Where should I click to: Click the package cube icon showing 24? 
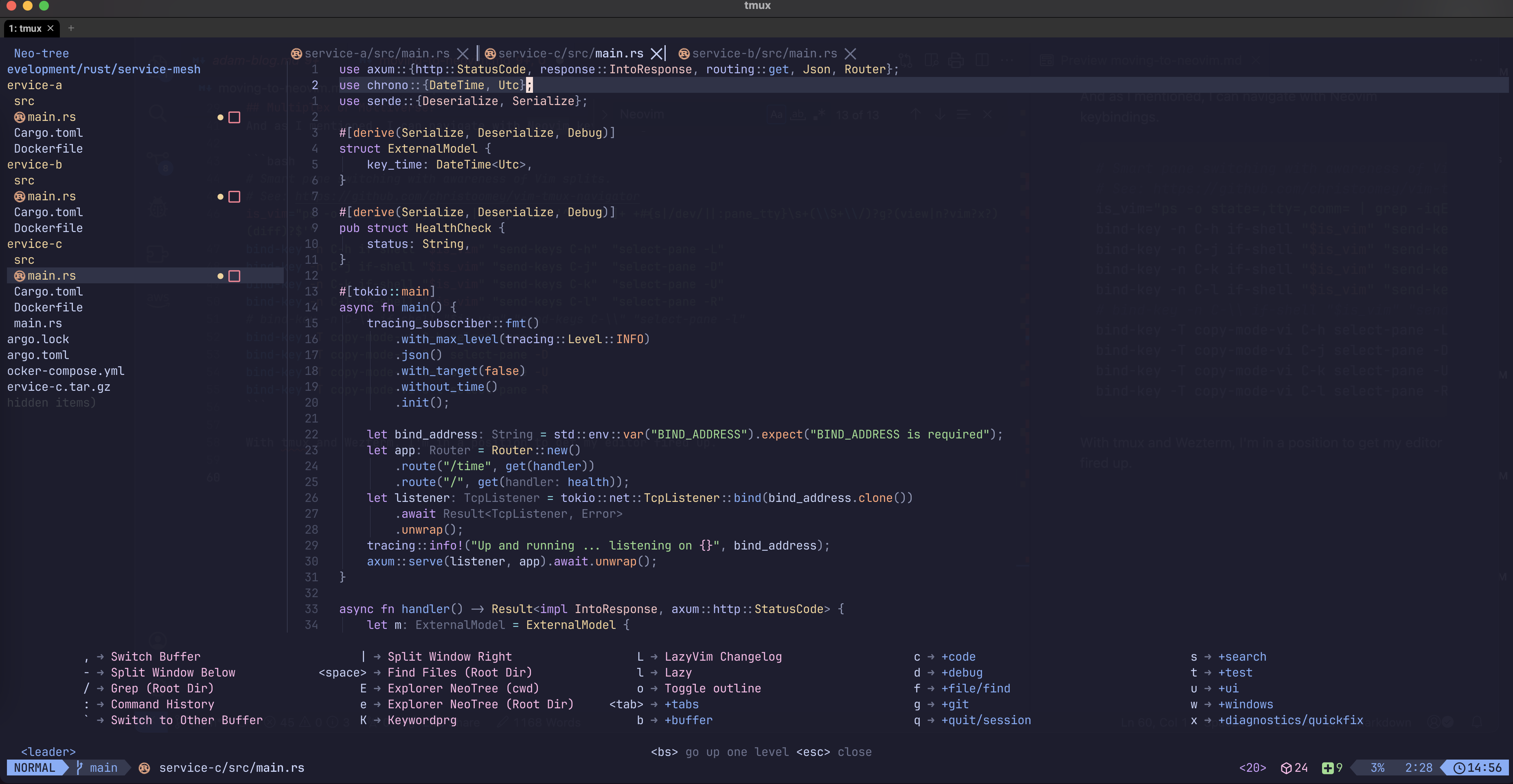pyautogui.click(x=1286, y=768)
